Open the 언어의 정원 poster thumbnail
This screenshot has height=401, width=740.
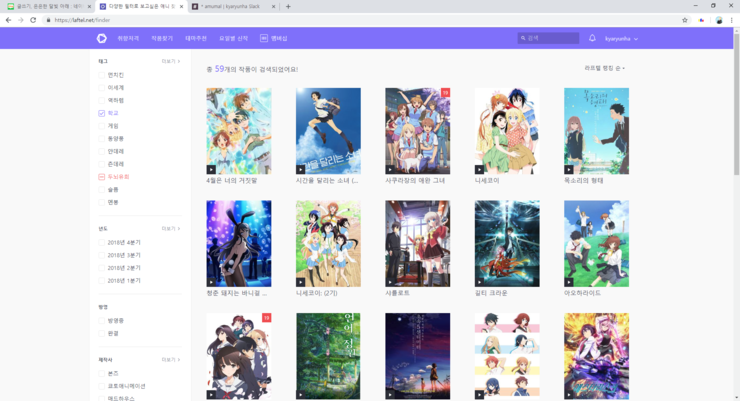click(328, 356)
